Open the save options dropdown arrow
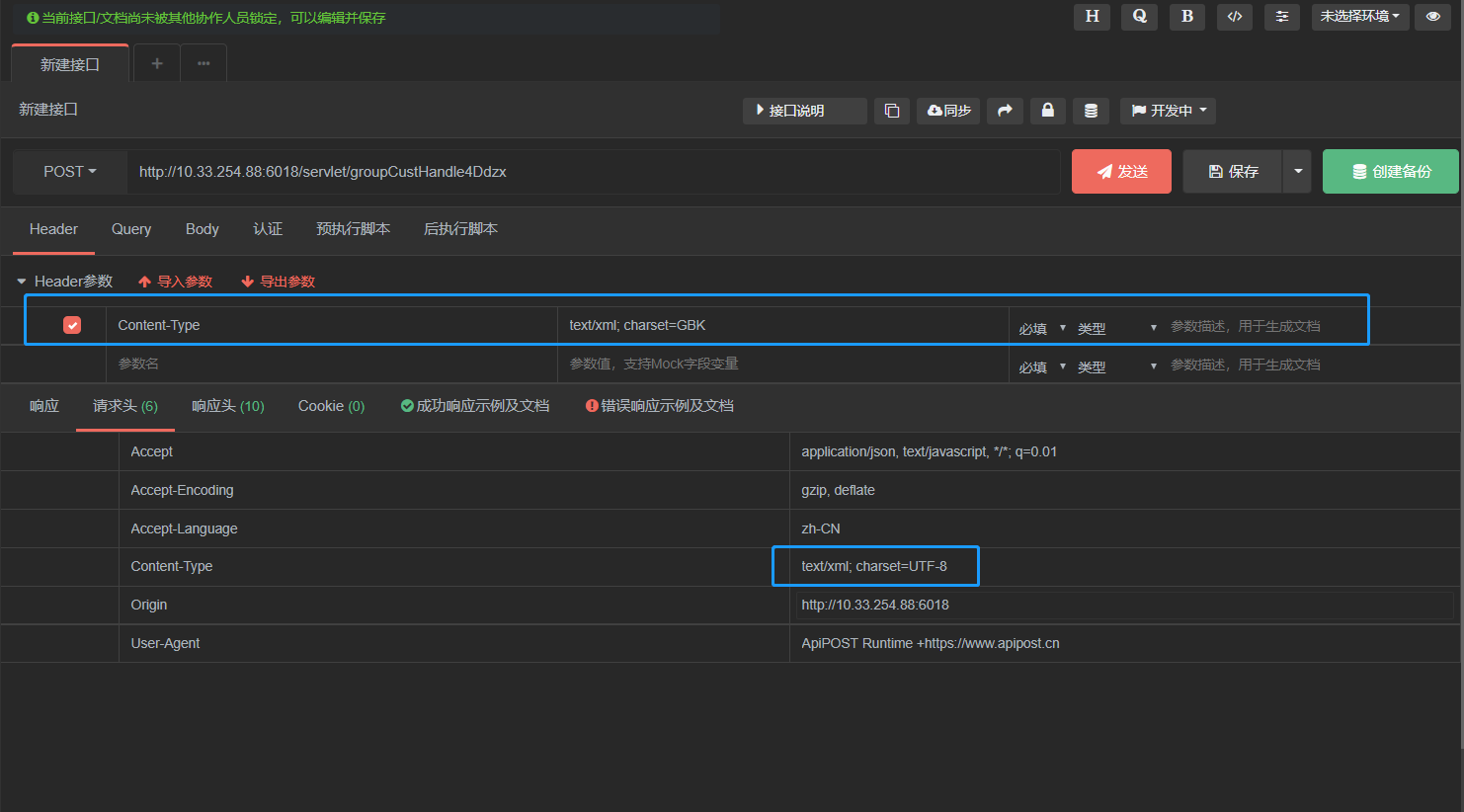Viewport: 1464px width, 812px height. click(x=1297, y=172)
